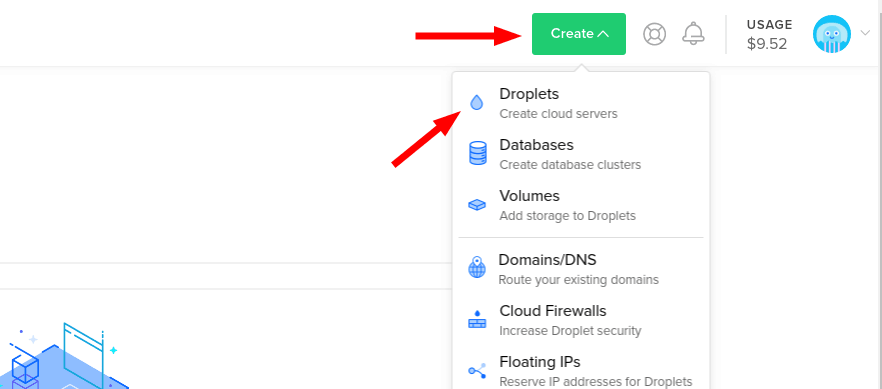Click 'Create cloud servers' description text
This screenshot has height=389, width=882.
pyautogui.click(x=558, y=114)
